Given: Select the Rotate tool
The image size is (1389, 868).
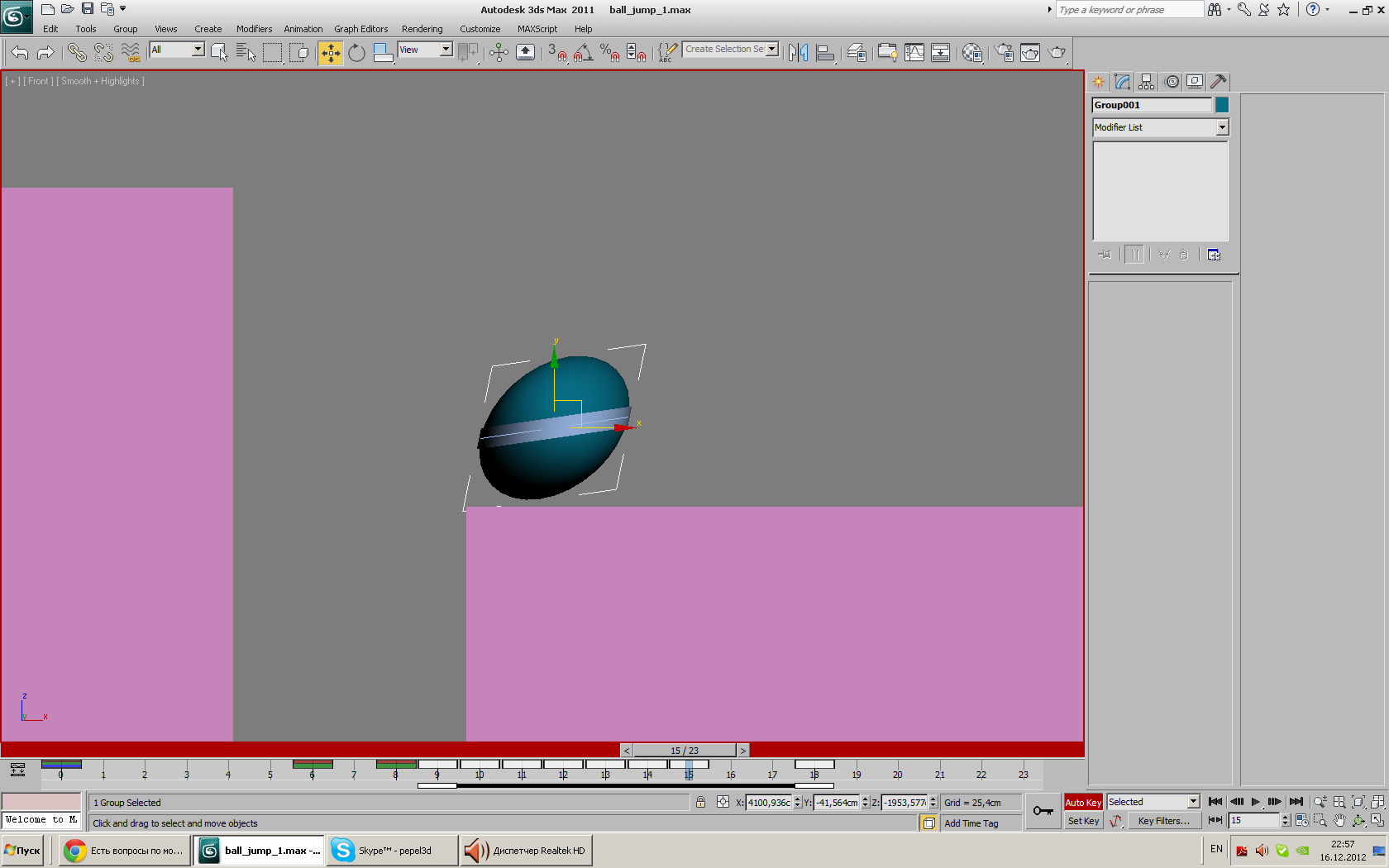Looking at the screenshot, I should (x=356, y=53).
